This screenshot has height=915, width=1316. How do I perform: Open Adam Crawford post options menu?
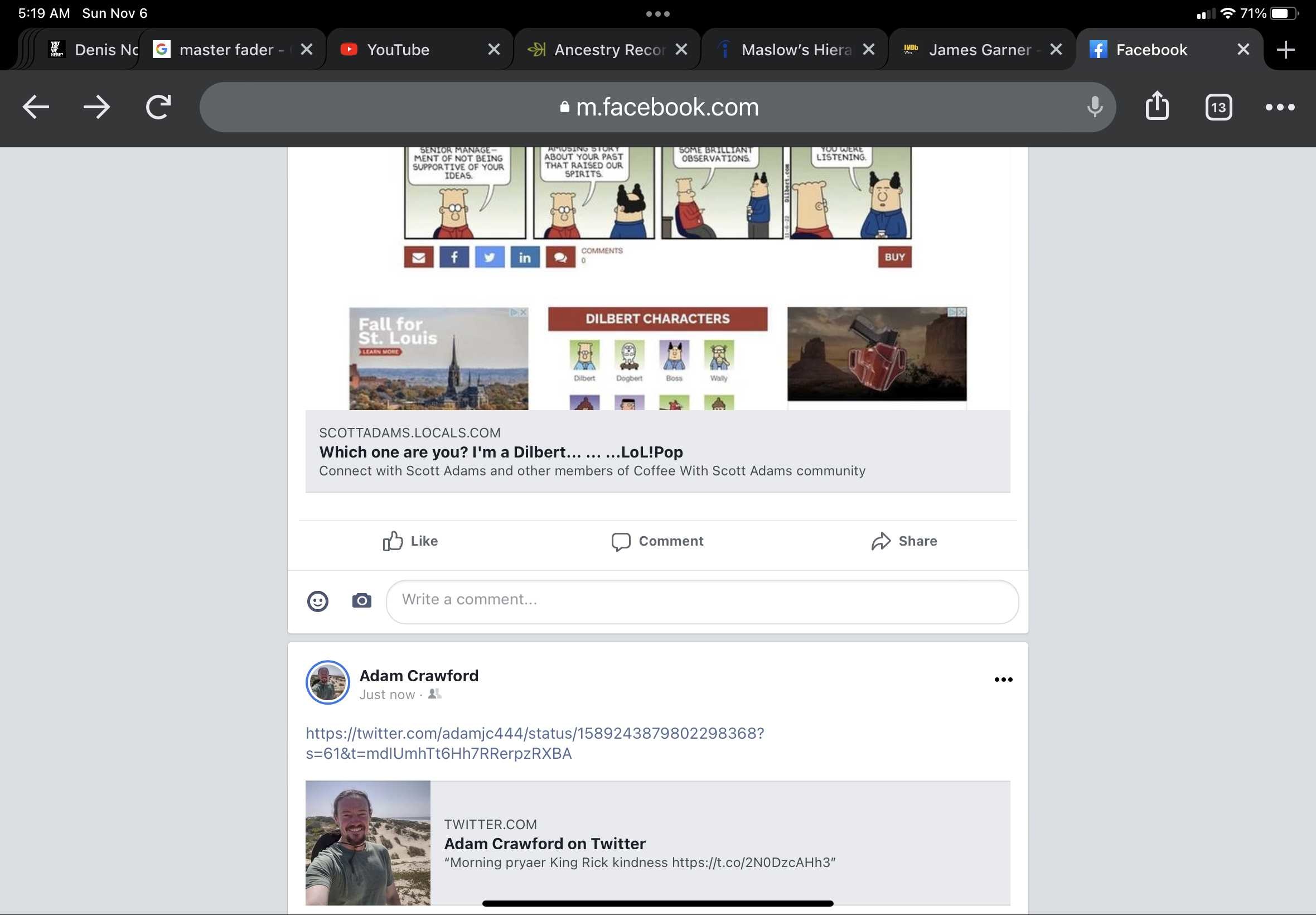(1003, 680)
